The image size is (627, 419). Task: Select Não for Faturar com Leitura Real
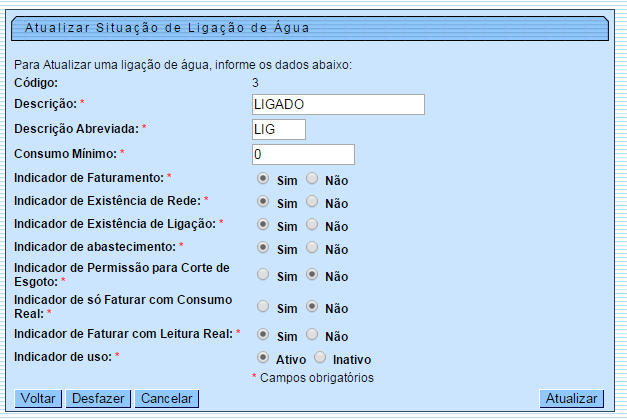[313, 335]
